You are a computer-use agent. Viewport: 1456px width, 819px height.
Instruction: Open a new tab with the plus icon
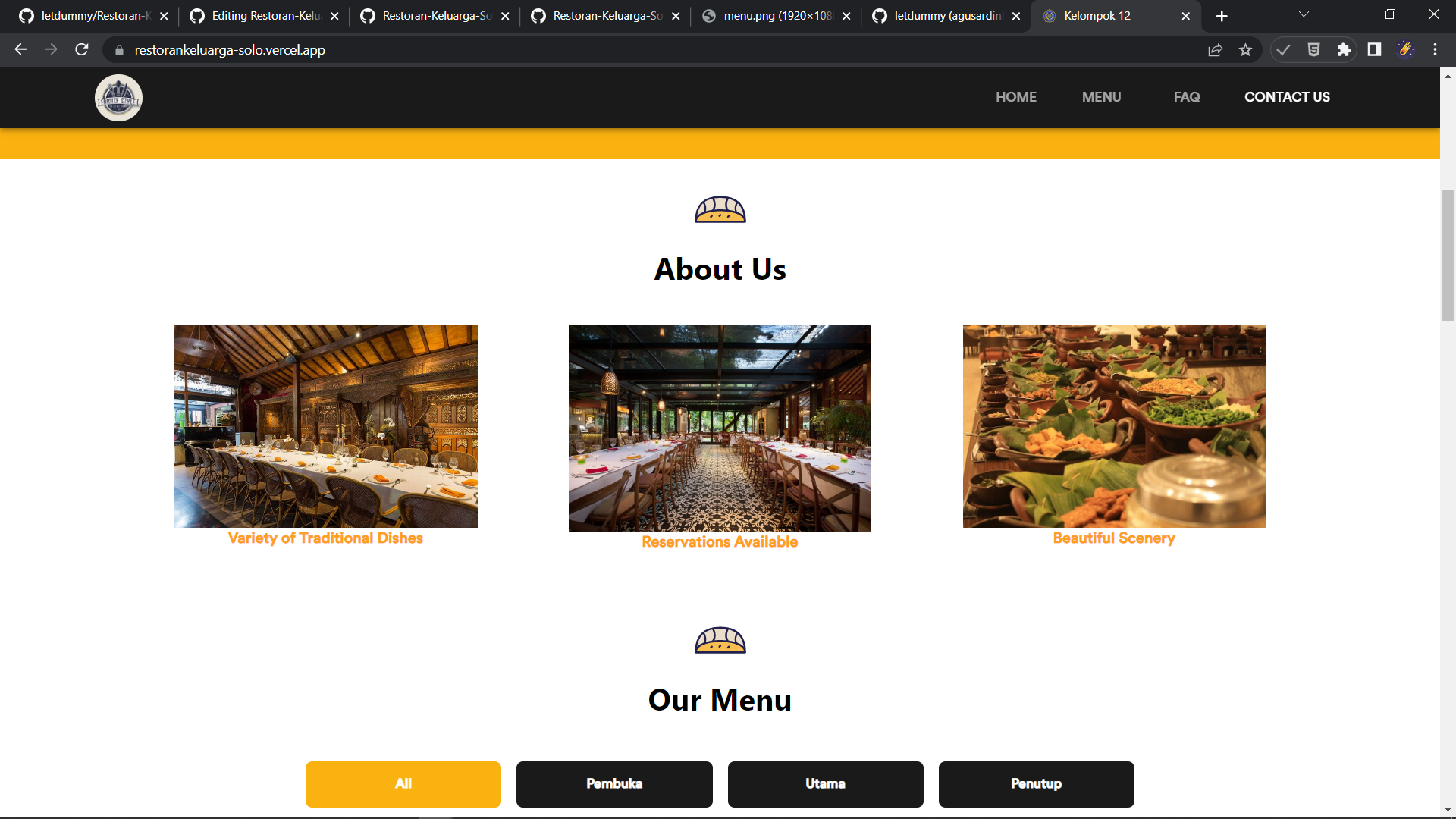coord(1222,16)
